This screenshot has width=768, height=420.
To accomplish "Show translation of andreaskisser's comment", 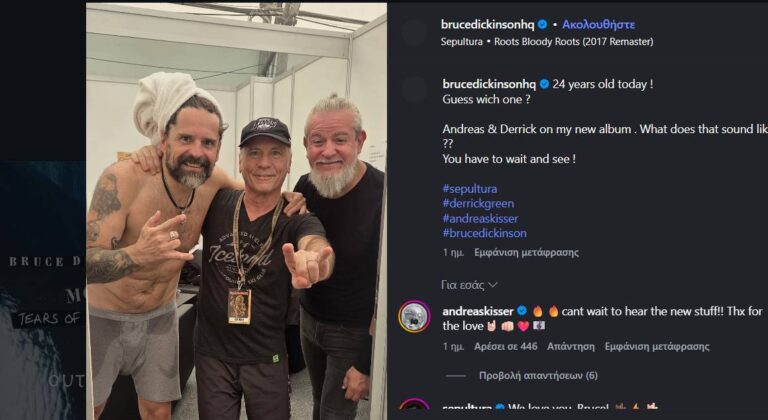I will point(657,346).
